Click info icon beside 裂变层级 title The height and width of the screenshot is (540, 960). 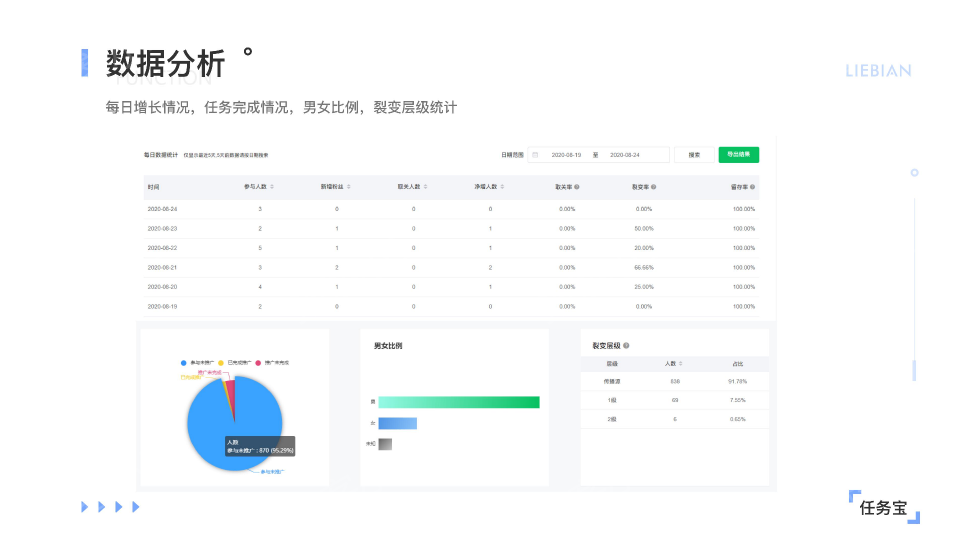[626, 346]
